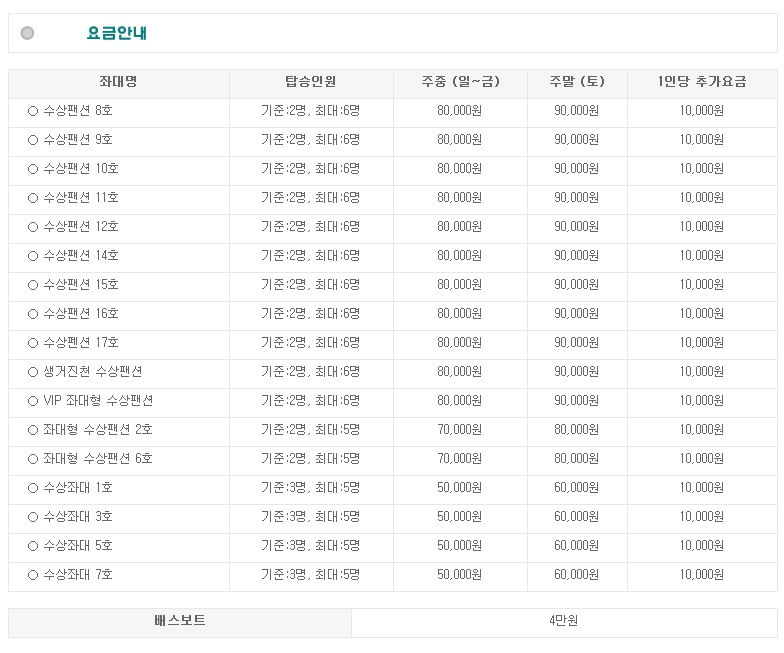Click the gray circle icon beside 요금안내

coord(28,33)
